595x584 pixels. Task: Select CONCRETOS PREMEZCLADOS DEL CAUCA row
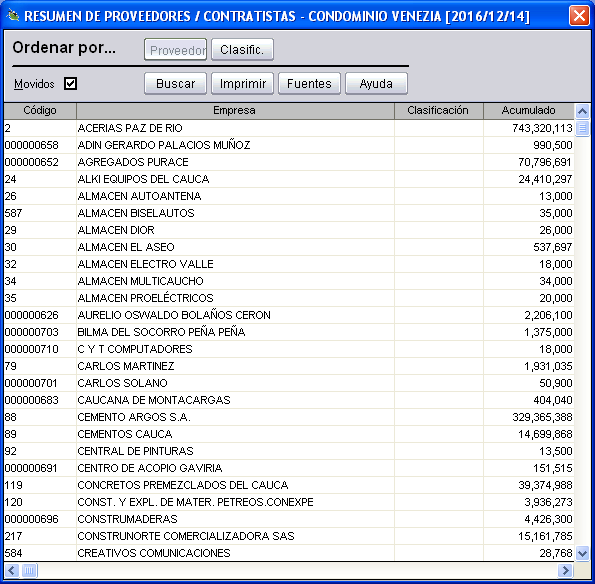[289, 485]
